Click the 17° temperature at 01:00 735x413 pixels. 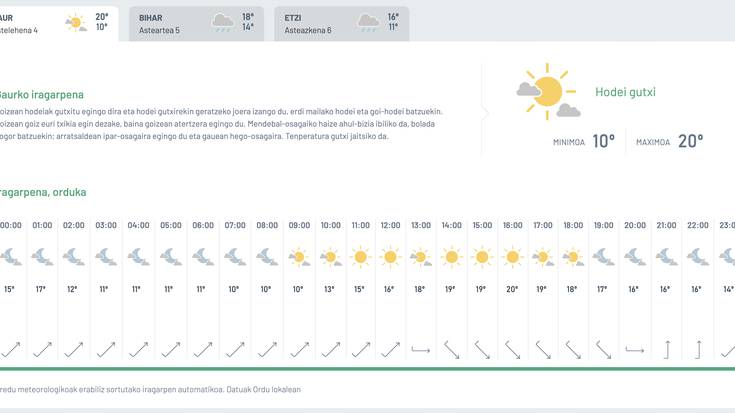tap(41, 289)
